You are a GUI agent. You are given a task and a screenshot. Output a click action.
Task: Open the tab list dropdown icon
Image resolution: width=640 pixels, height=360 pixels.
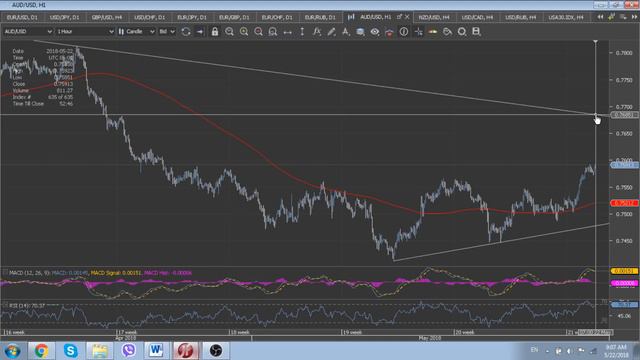[x=623, y=17]
